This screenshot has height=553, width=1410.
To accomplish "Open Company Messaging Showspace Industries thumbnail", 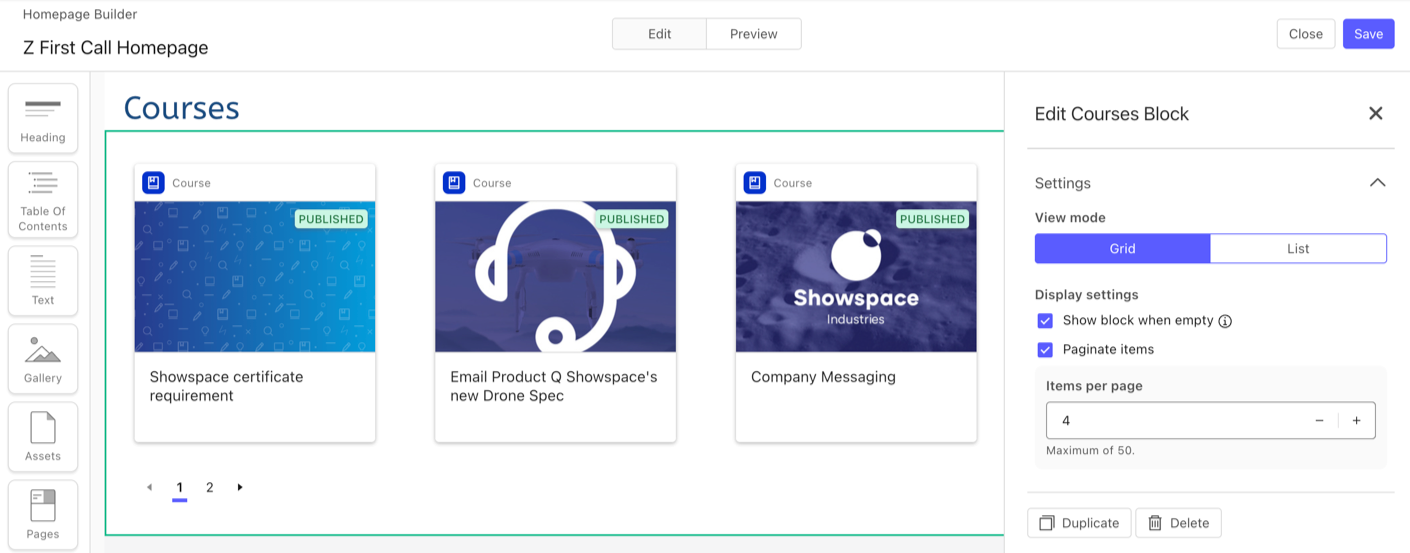I will point(856,277).
